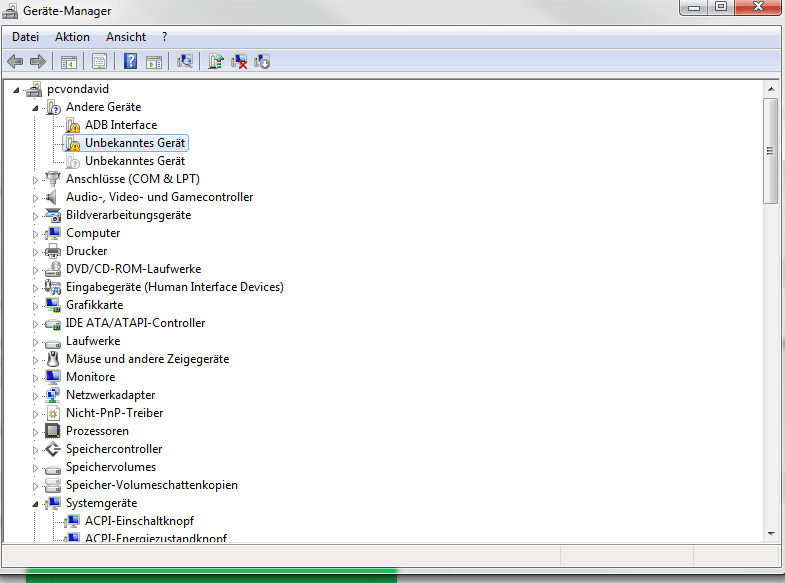Collapse the pcvondavid root node
Image resolution: width=785 pixels, height=583 pixels.
click(x=16, y=90)
